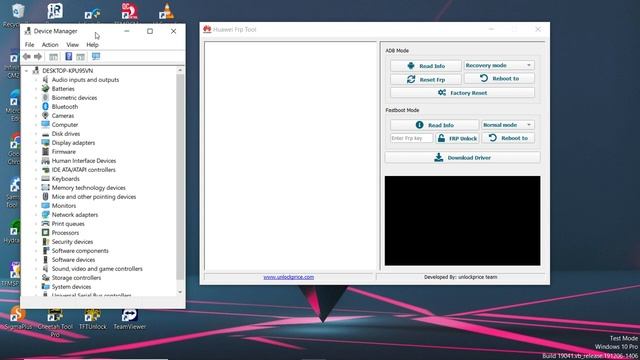Image resolution: width=640 pixels, height=360 pixels.
Task: Select Software components tree item
Action: (80, 251)
